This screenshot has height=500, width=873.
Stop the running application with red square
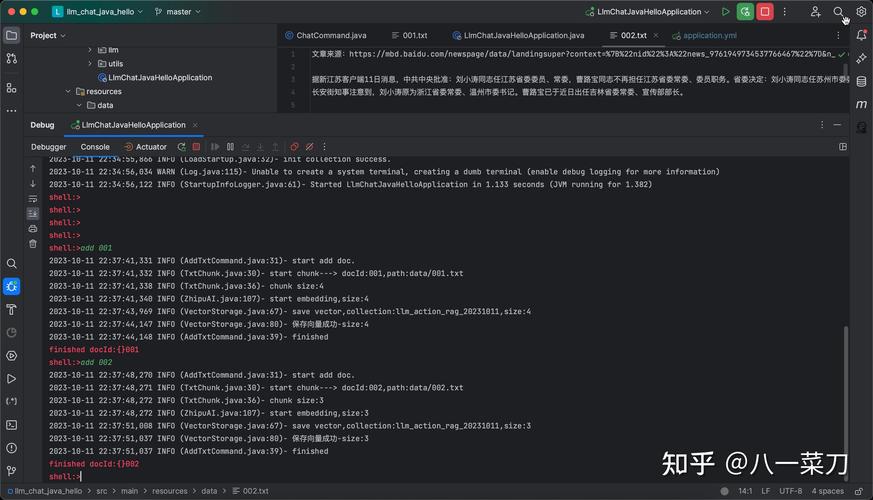tap(765, 12)
